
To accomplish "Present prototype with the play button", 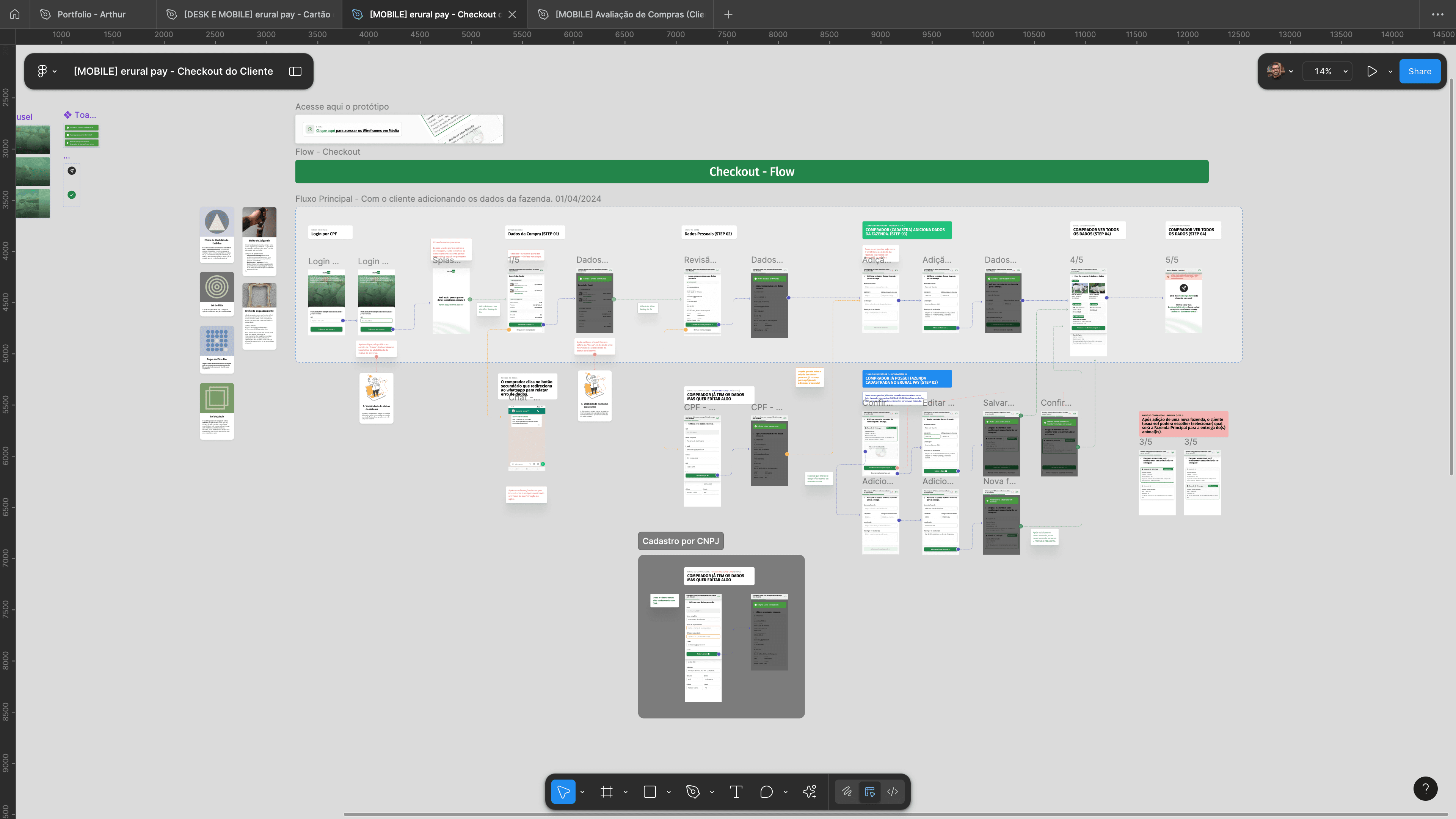I will [x=1371, y=71].
